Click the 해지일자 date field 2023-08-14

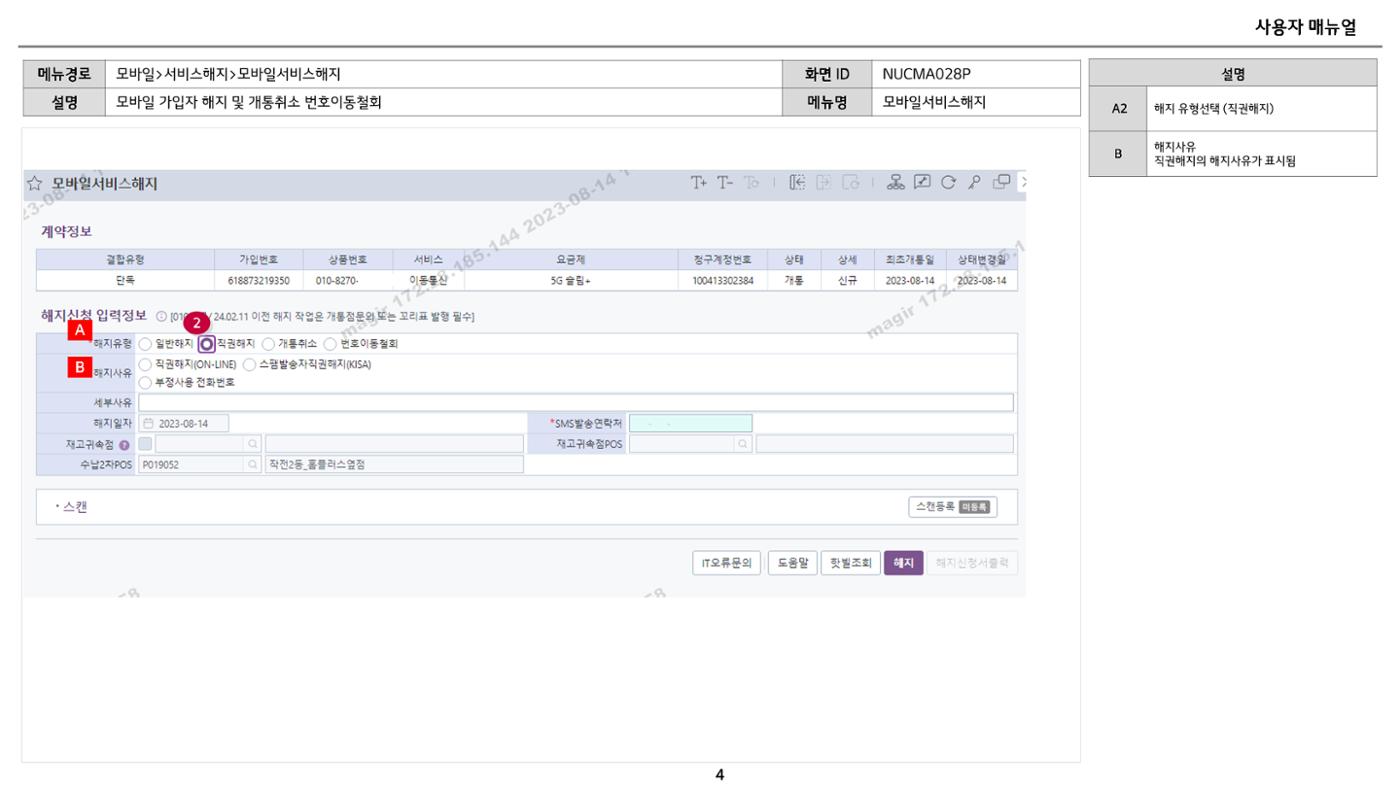[x=184, y=424]
